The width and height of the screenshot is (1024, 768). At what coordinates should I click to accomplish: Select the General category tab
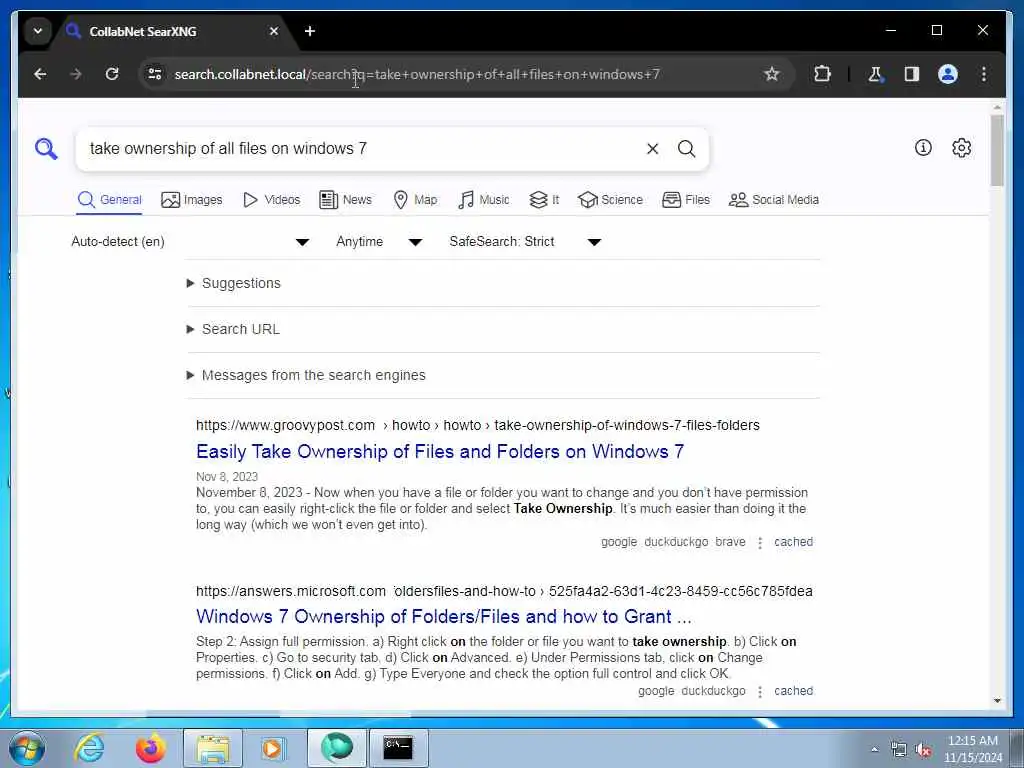click(109, 200)
